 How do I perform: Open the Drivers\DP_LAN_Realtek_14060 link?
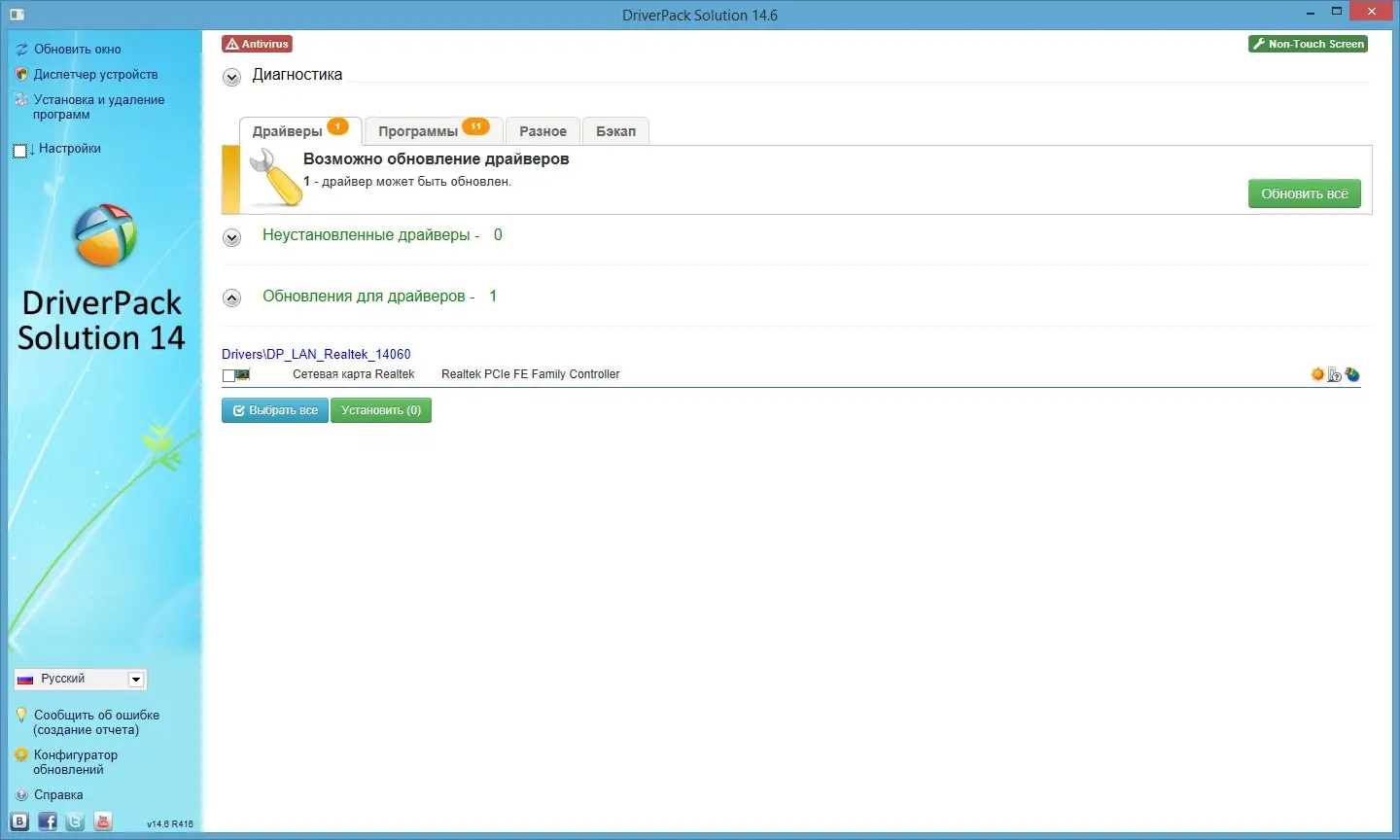click(x=316, y=354)
